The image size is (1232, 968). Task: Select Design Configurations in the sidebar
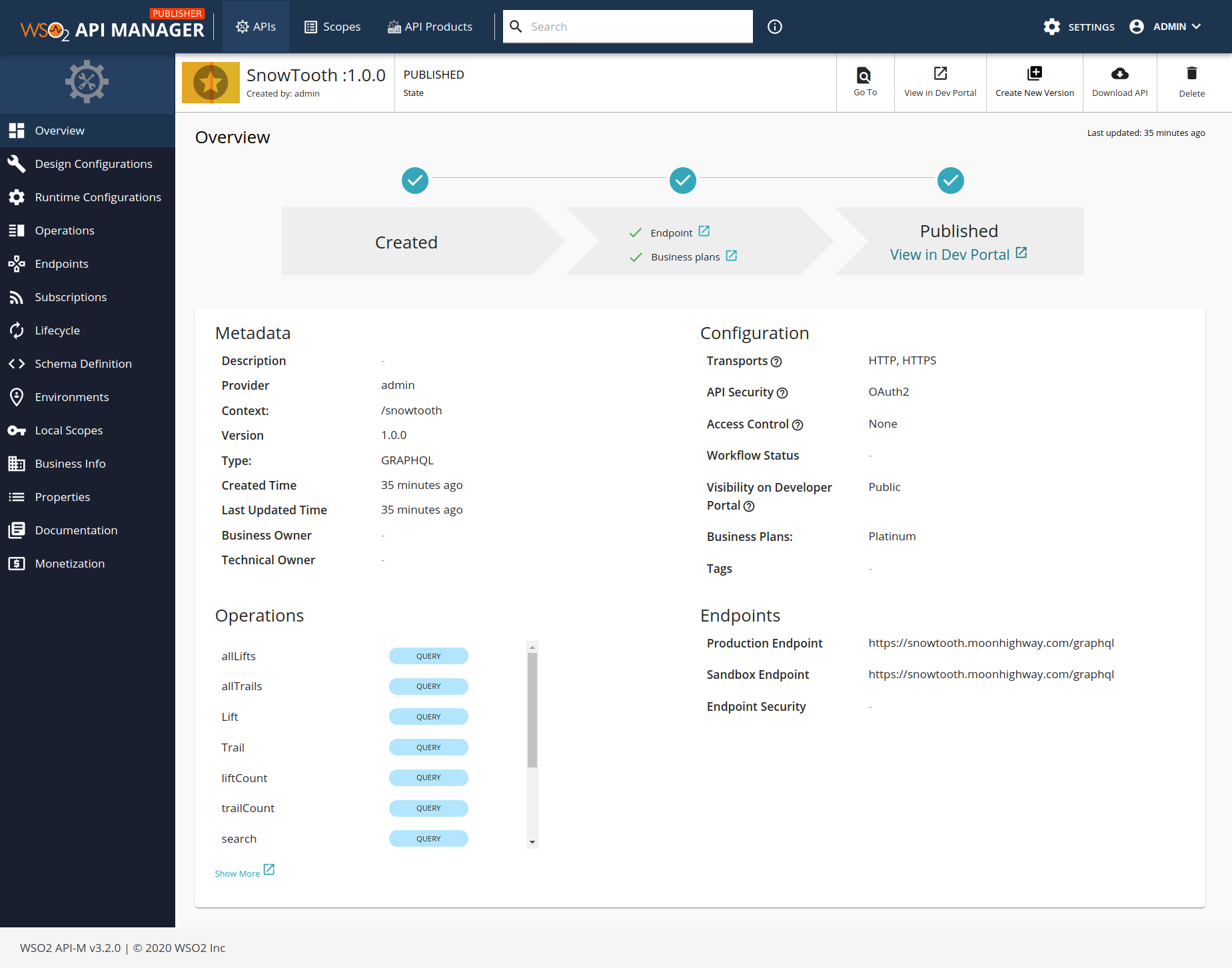(93, 163)
